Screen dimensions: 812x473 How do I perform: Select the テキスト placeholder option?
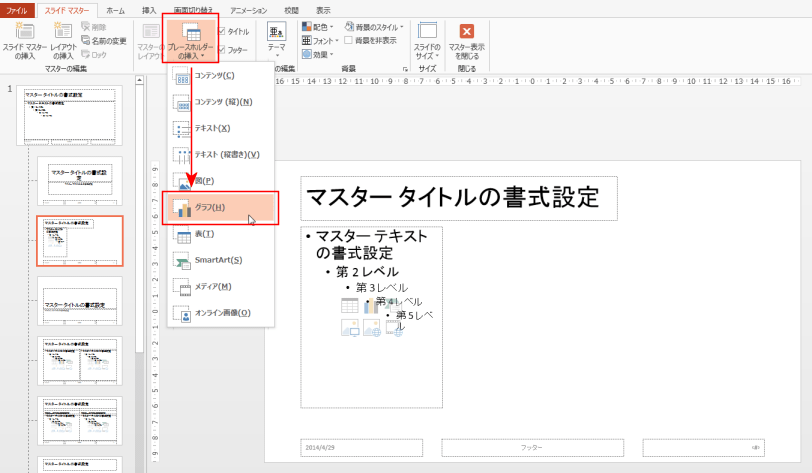[221, 128]
